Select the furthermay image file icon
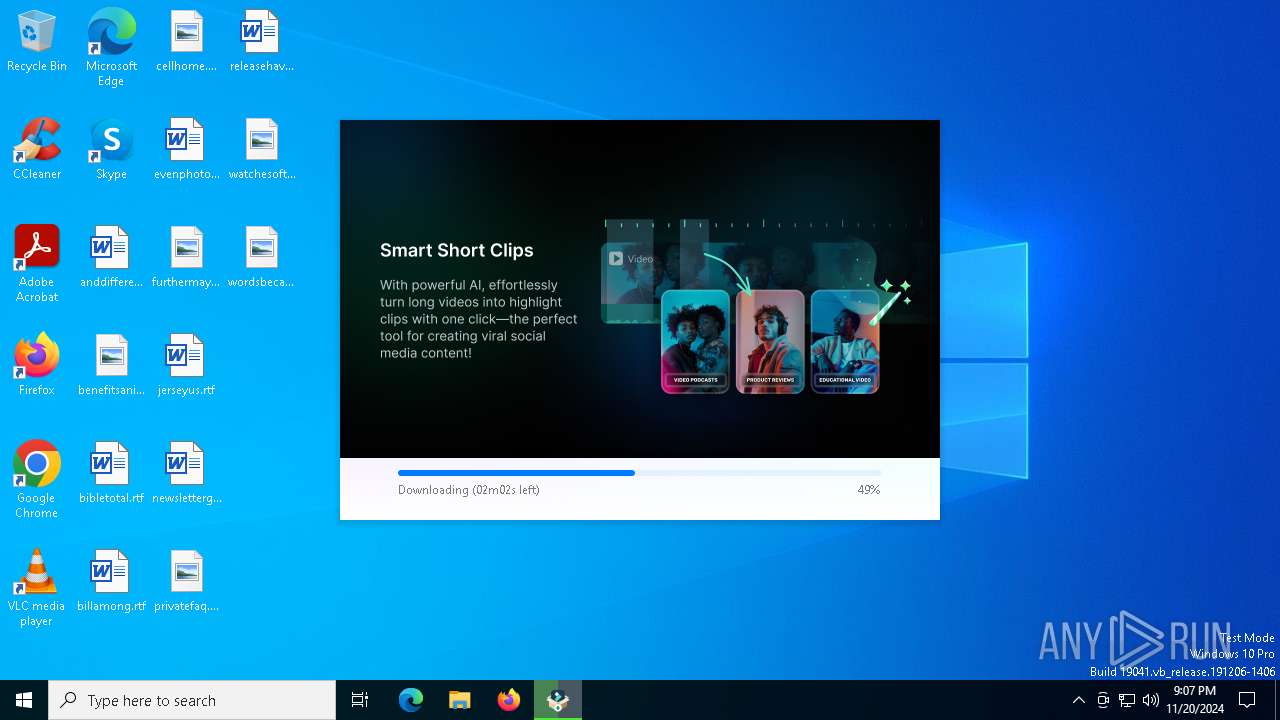Image resolution: width=1280 pixels, height=720 pixels. click(x=186, y=258)
